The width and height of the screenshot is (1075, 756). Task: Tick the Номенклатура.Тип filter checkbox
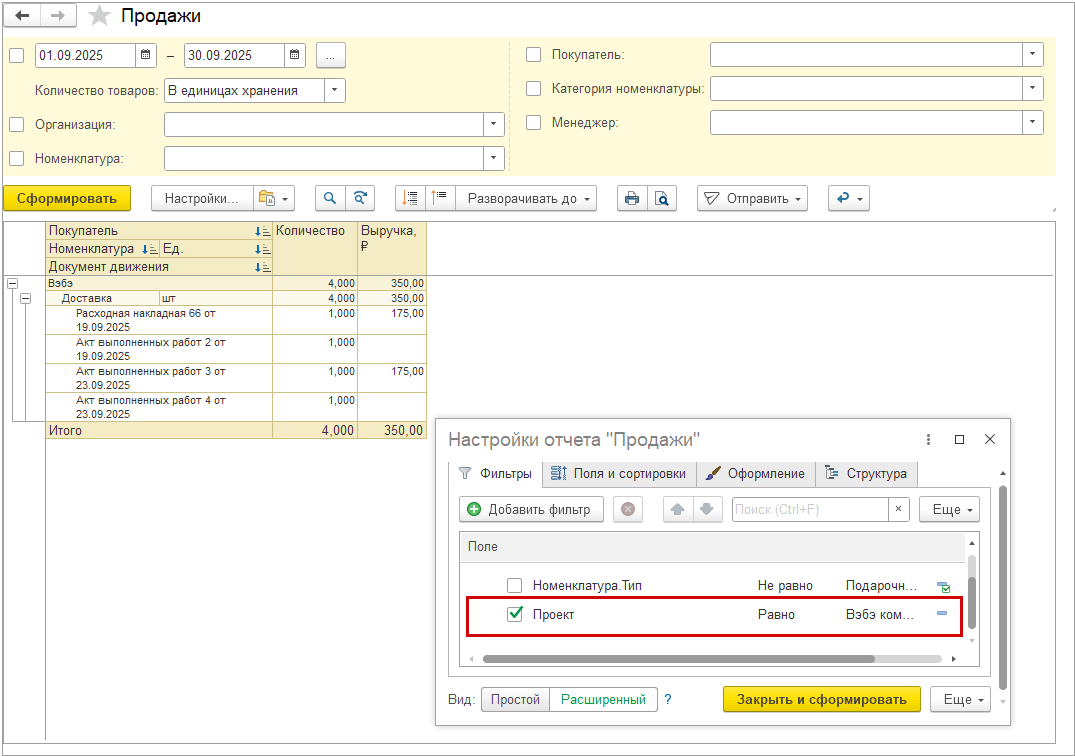tap(515, 586)
